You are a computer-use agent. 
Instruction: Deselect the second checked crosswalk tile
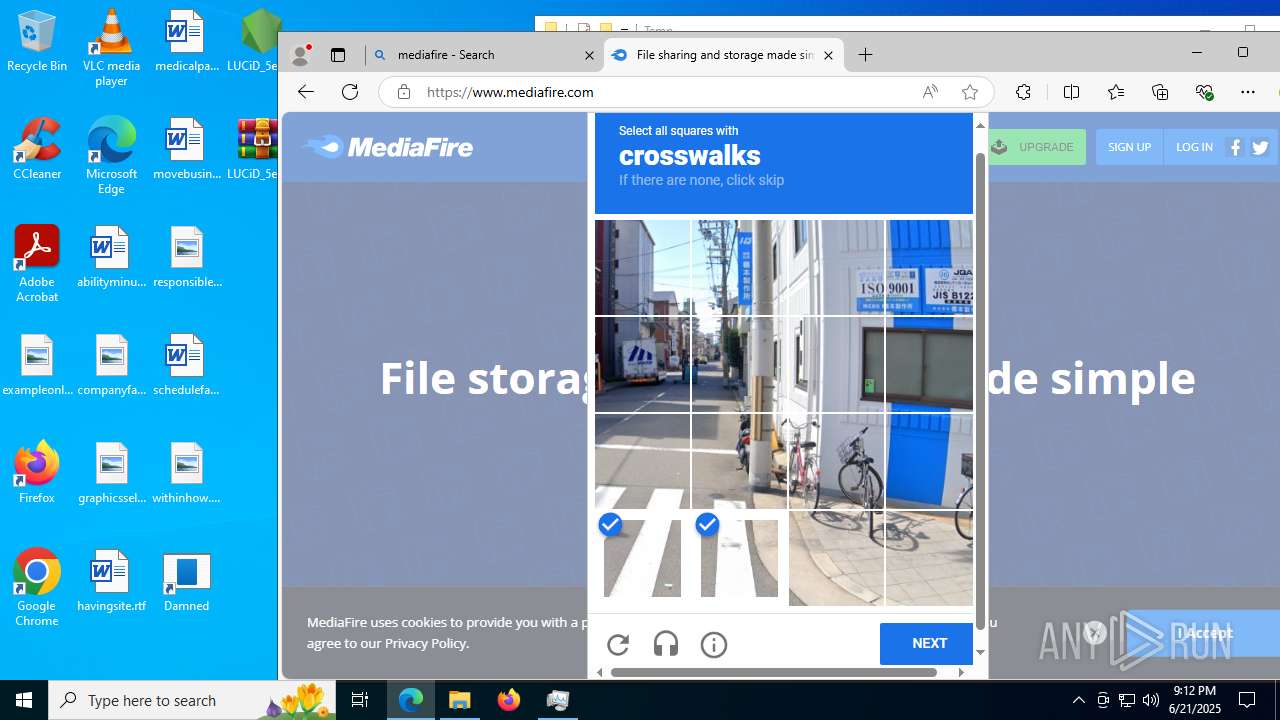(739, 558)
